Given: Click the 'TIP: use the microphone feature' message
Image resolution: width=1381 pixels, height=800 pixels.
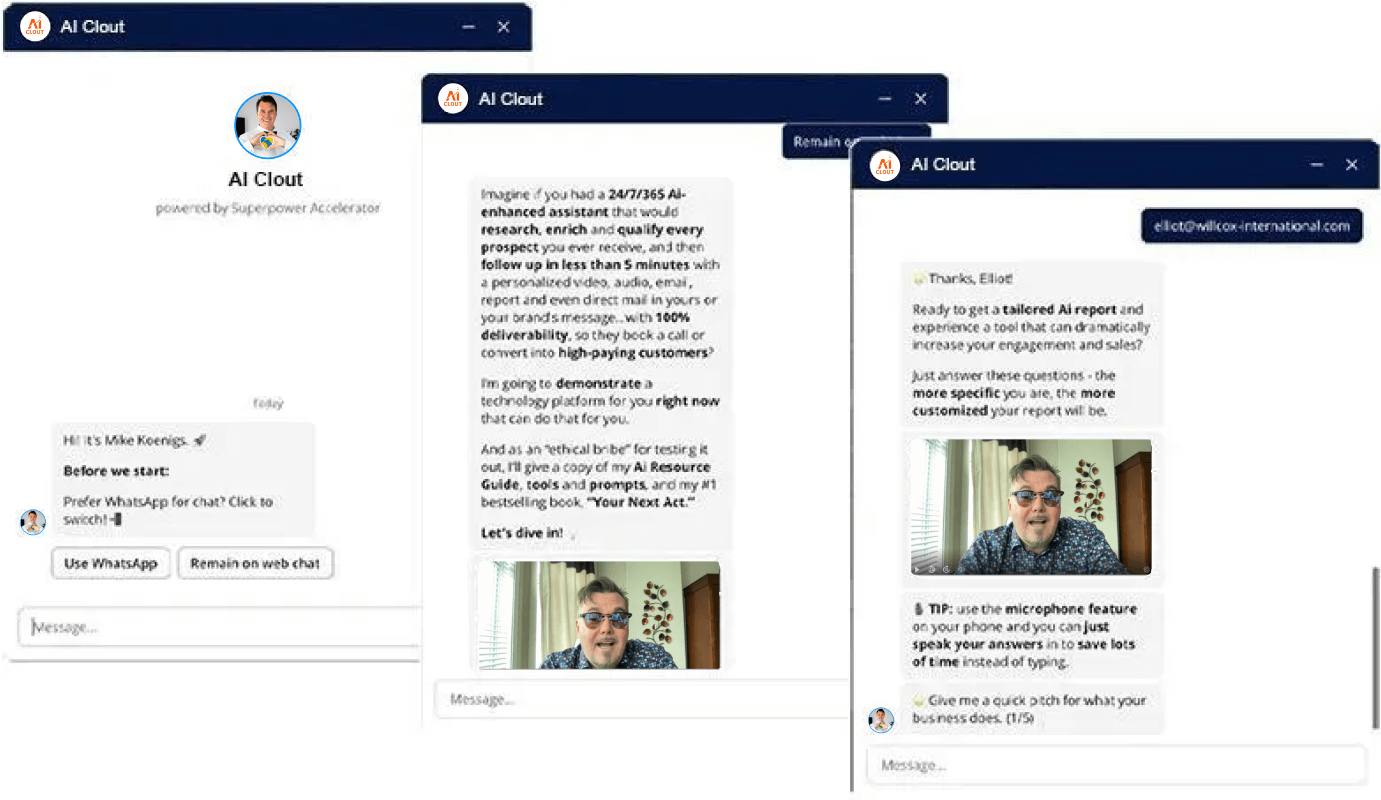Looking at the screenshot, I should 1025,635.
